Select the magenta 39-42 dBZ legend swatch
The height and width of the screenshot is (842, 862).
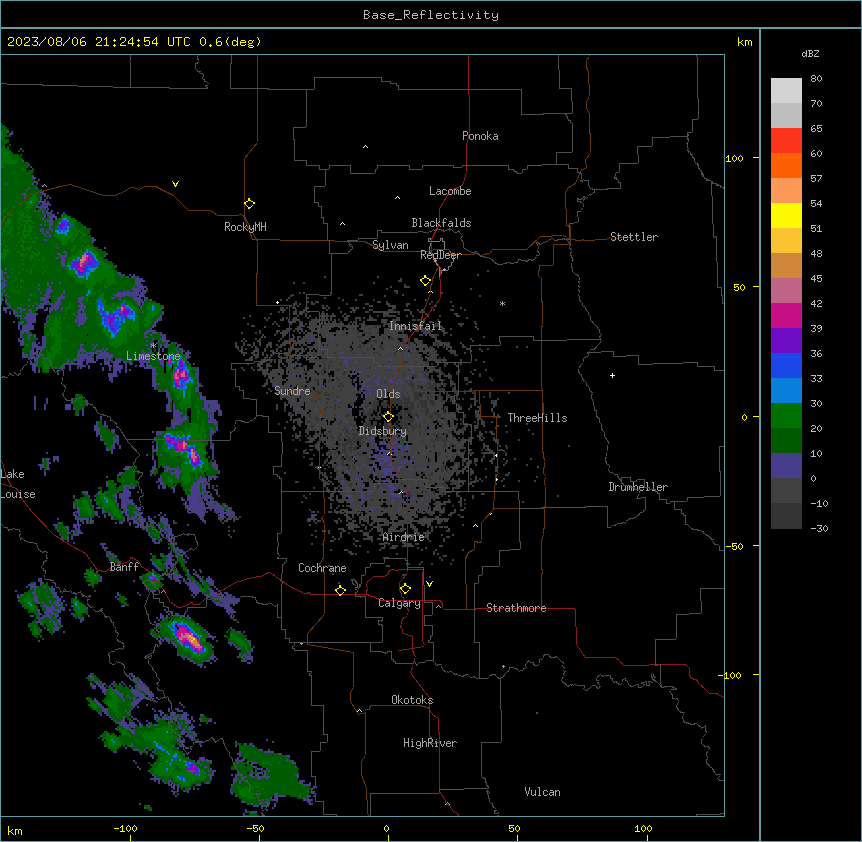tap(786, 315)
